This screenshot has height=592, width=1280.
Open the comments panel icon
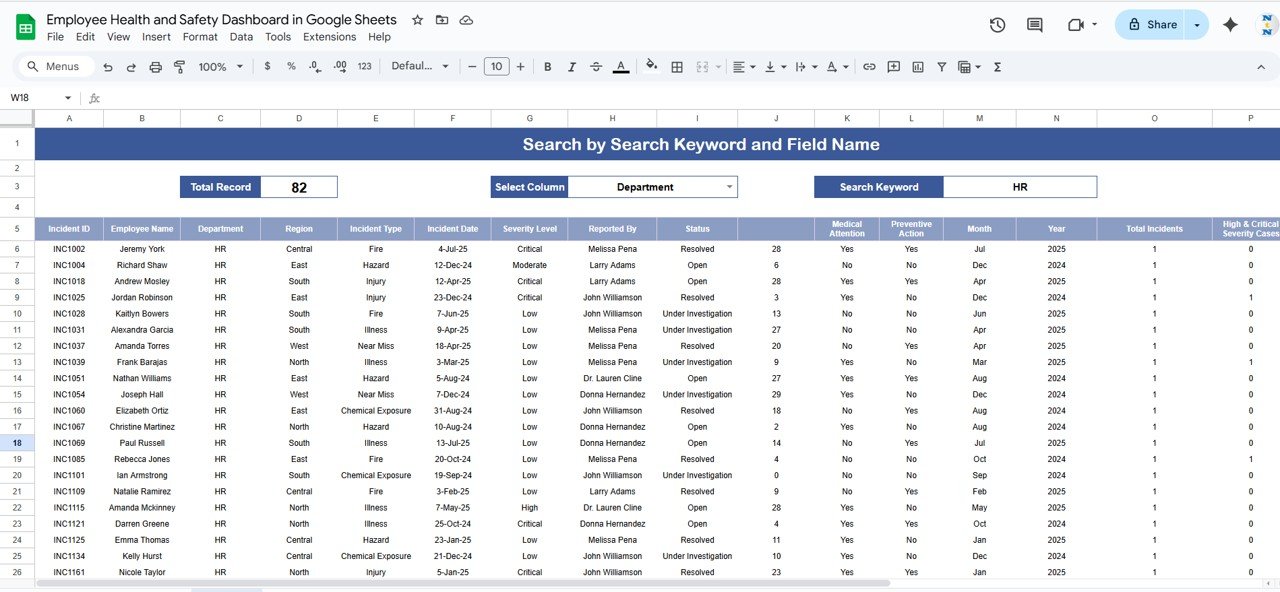coord(1034,25)
